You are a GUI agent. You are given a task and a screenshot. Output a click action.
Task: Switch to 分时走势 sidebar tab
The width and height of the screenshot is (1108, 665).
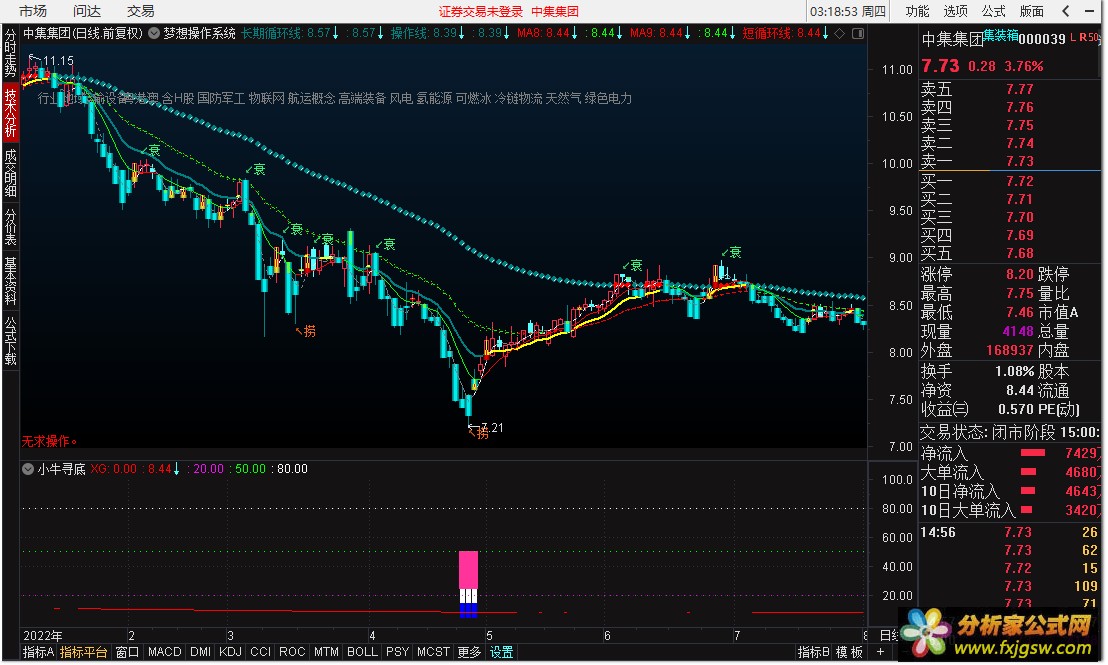click(11, 54)
